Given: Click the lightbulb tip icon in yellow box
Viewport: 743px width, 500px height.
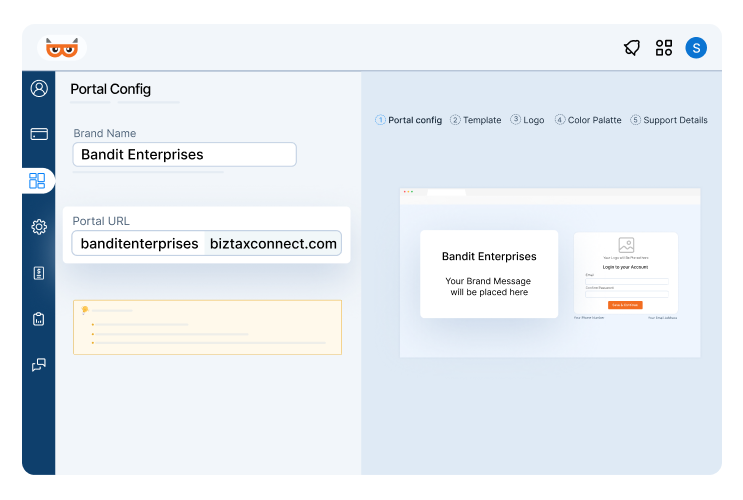Looking at the screenshot, I should click(84, 310).
